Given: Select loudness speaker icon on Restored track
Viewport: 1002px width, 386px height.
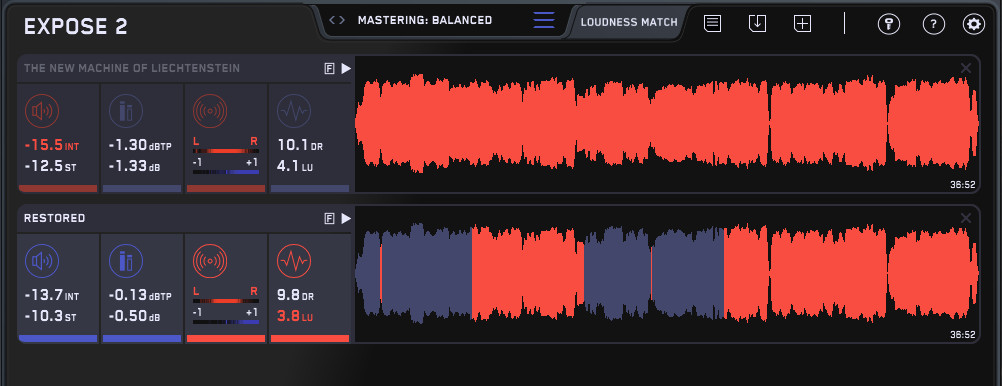Looking at the screenshot, I should 42,261.
